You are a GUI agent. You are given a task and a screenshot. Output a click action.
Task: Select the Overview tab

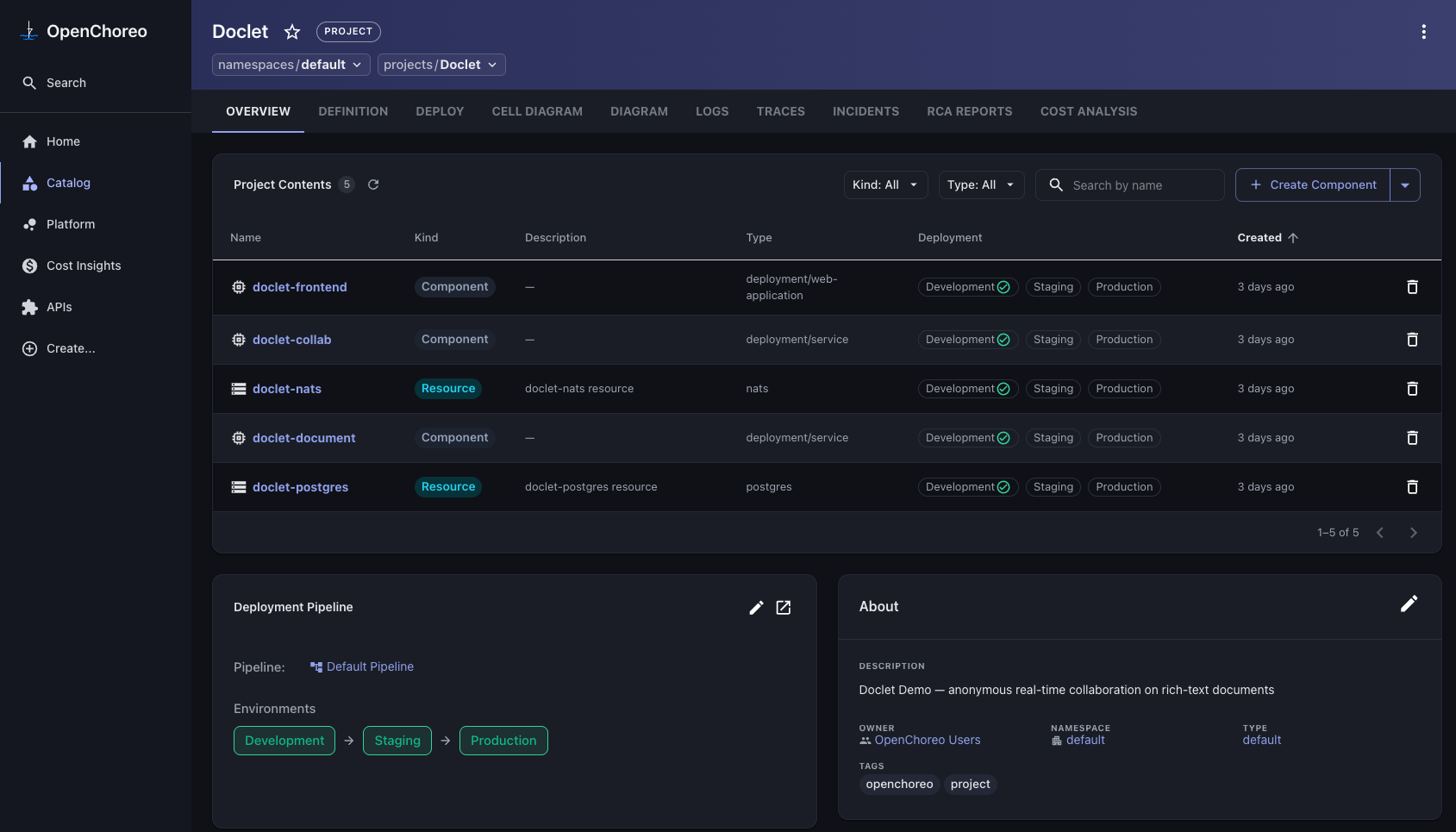(x=258, y=111)
